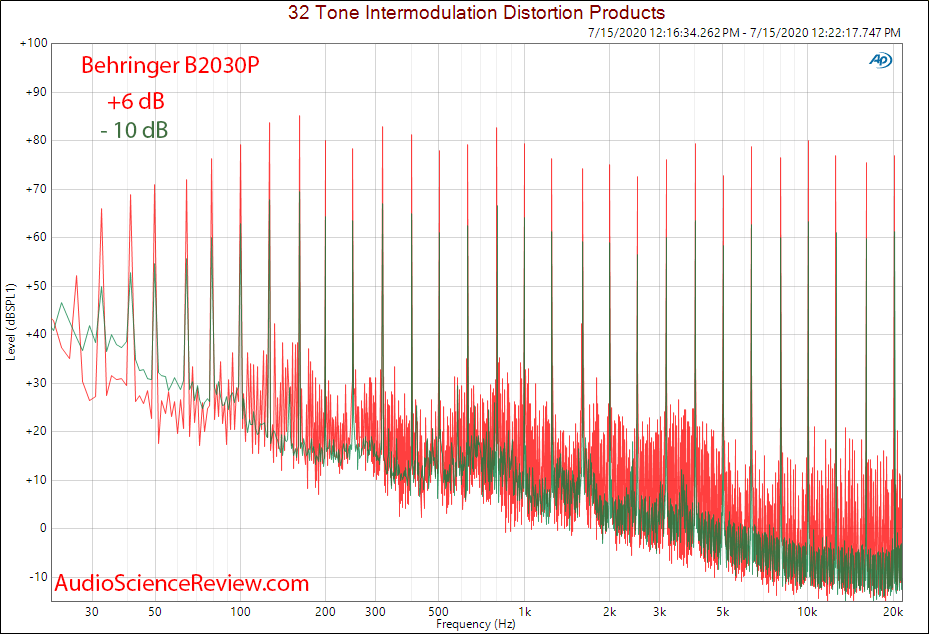
Task: Click the "-10" level axis tick label
Action: 38,577
